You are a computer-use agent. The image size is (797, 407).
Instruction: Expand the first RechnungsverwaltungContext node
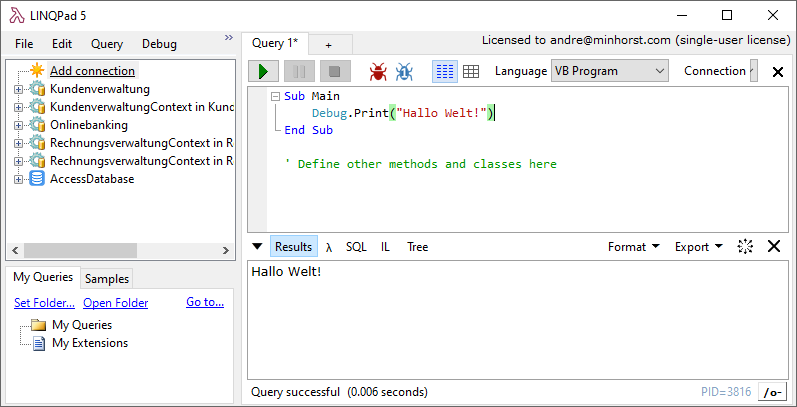(x=19, y=144)
